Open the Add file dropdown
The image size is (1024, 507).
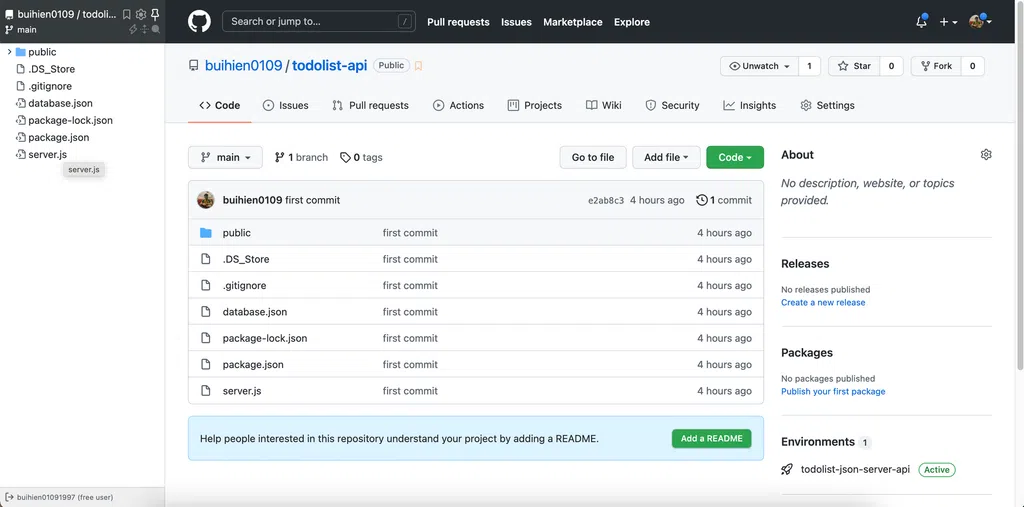coord(666,157)
